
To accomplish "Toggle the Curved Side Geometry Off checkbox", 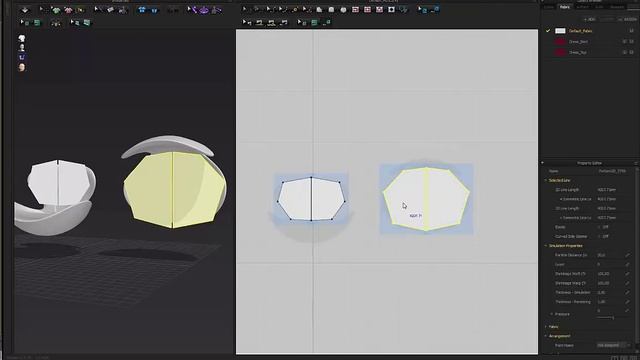I will 600,236.
